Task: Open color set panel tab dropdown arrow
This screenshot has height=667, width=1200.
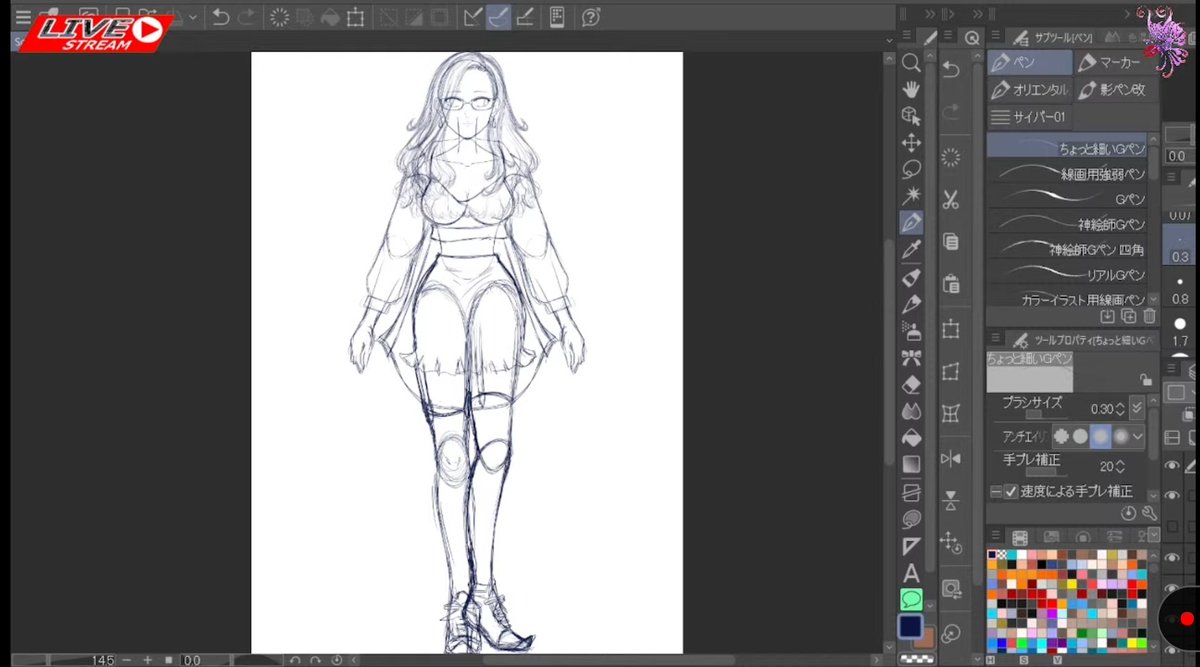Action: pyautogui.click(x=1153, y=536)
